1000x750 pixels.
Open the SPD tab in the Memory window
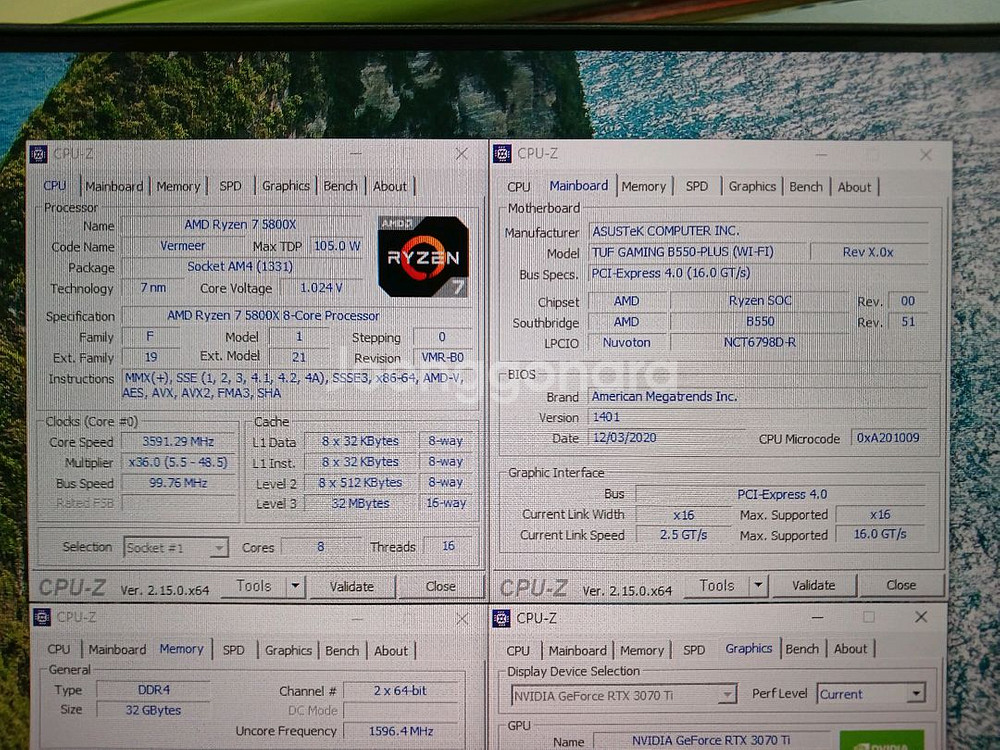[233, 650]
